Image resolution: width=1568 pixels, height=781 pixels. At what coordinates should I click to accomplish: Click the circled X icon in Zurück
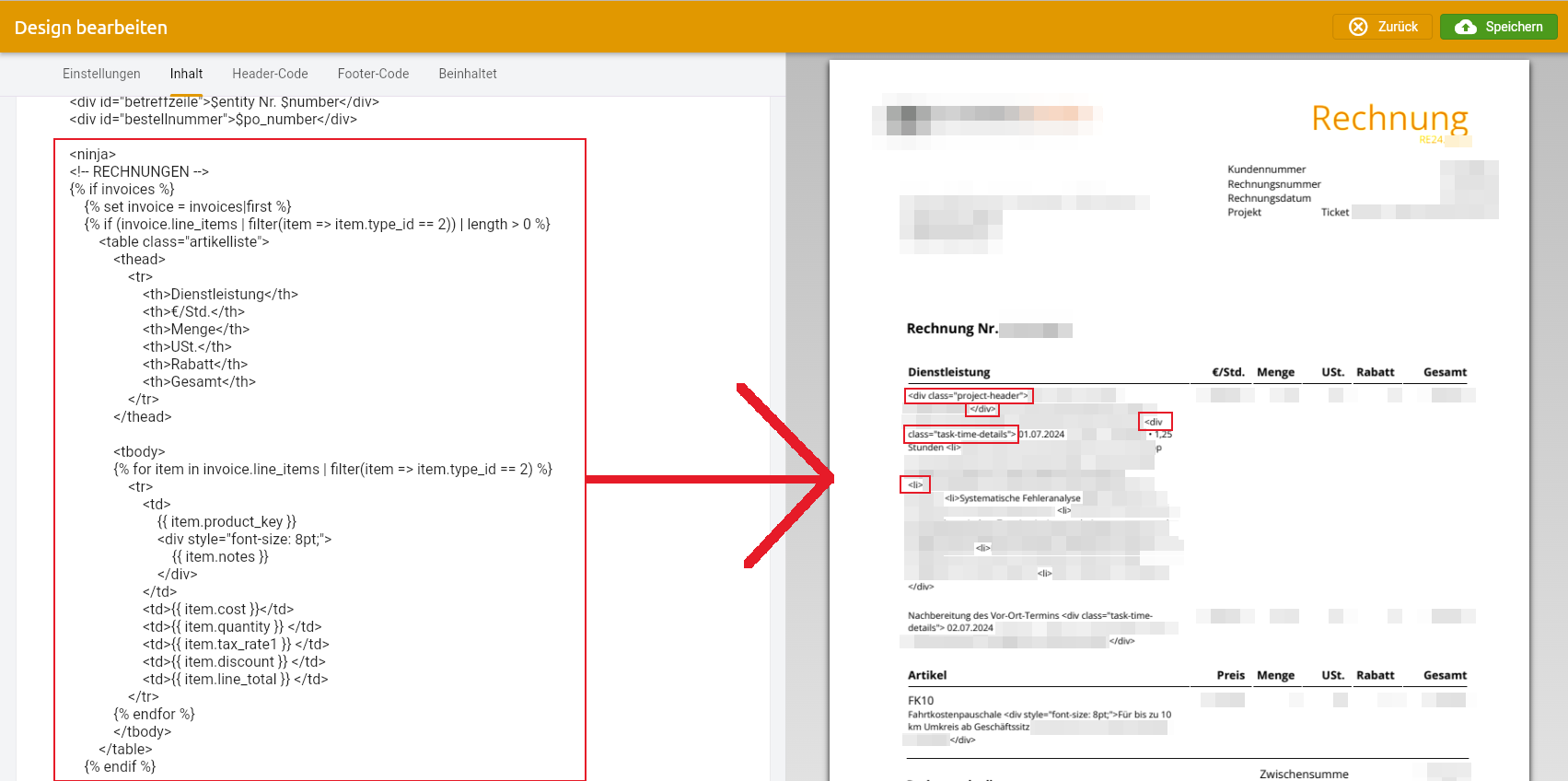click(1358, 27)
